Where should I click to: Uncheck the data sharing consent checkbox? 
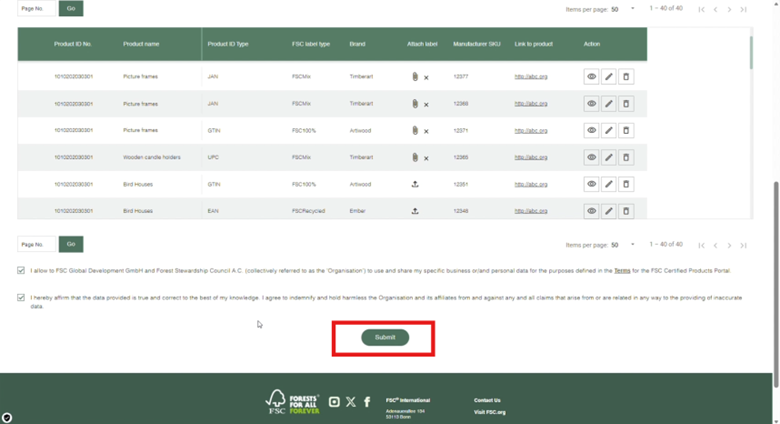click(21, 270)
